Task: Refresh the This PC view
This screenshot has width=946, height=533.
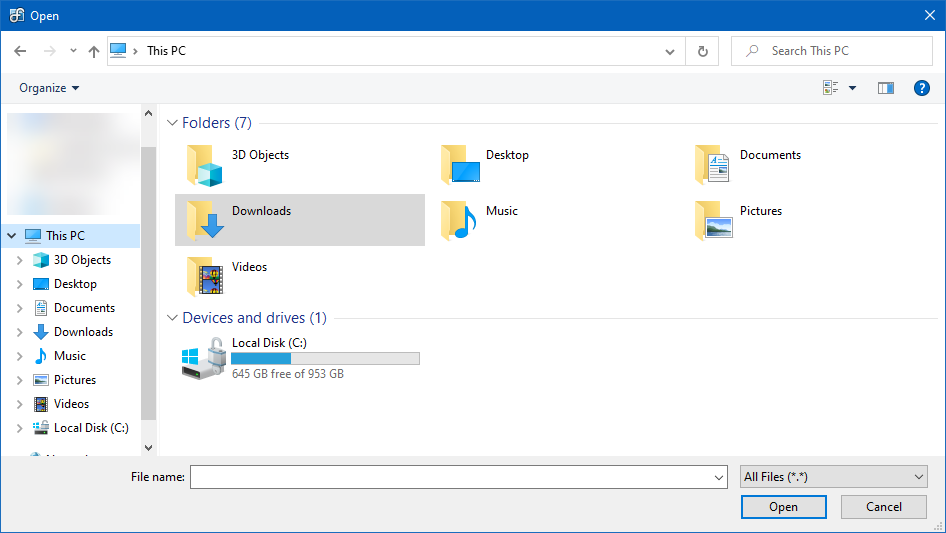Action: click(702, 51)
